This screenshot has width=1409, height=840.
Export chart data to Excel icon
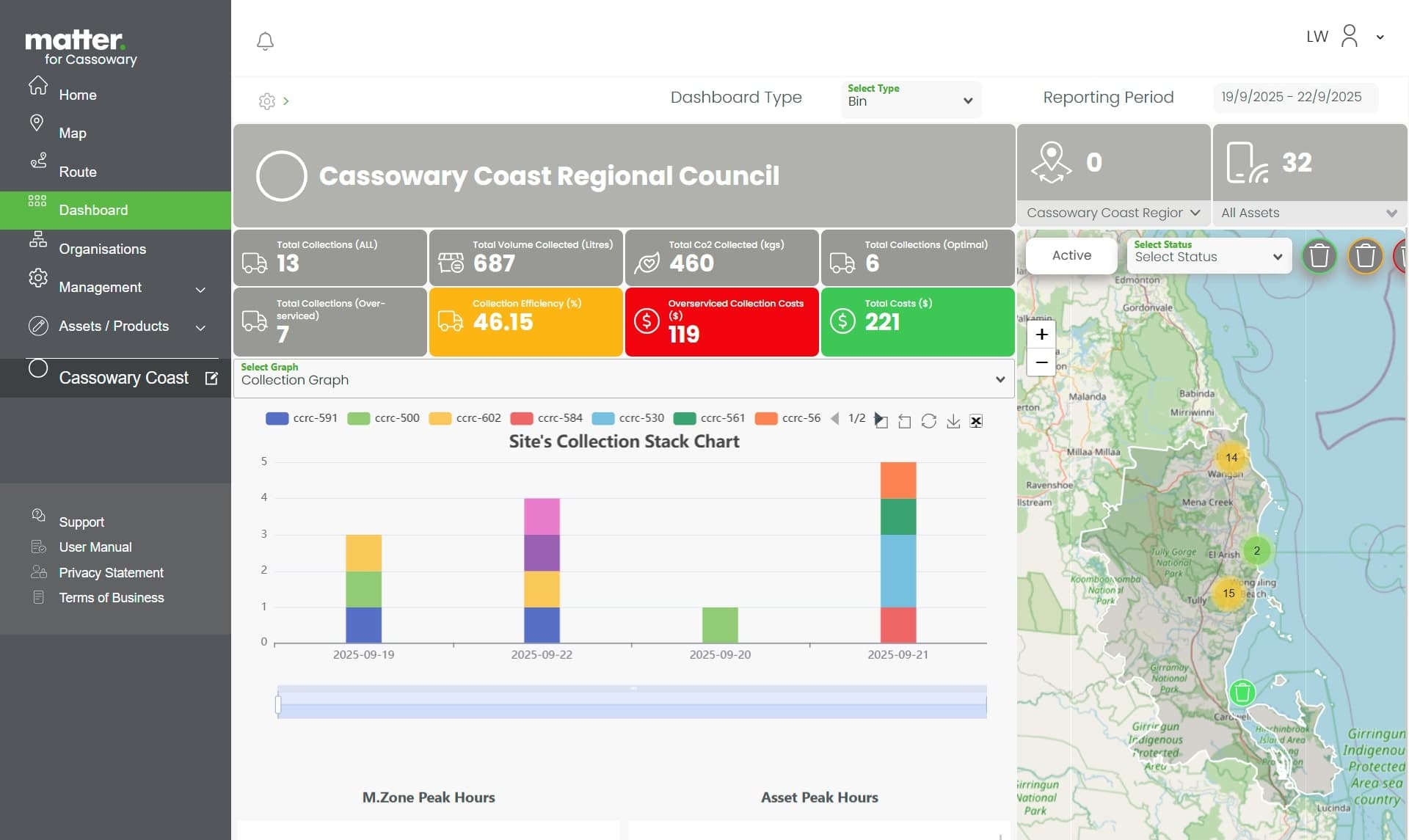[x=976, y=421]
